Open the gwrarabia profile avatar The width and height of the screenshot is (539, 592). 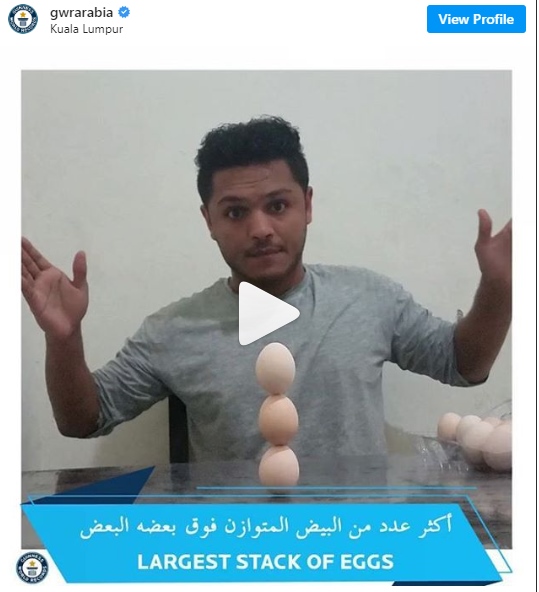coord(23,19)
